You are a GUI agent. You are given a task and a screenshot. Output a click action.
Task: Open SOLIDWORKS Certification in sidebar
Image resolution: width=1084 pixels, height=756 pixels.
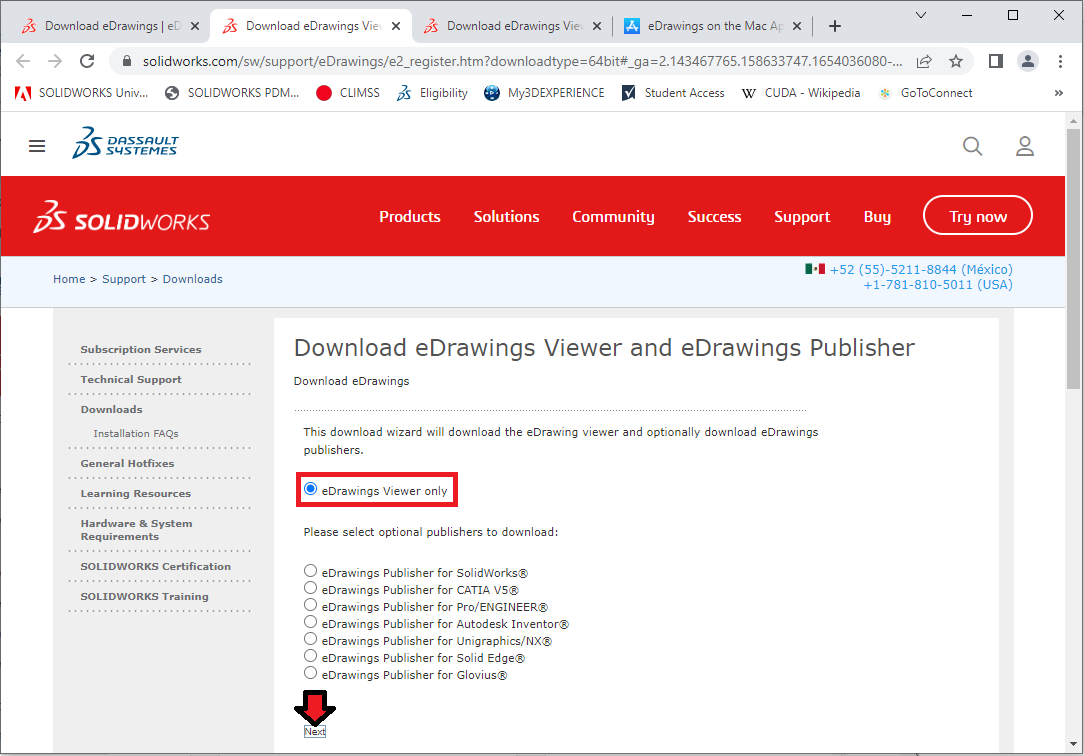coord(156,567)
